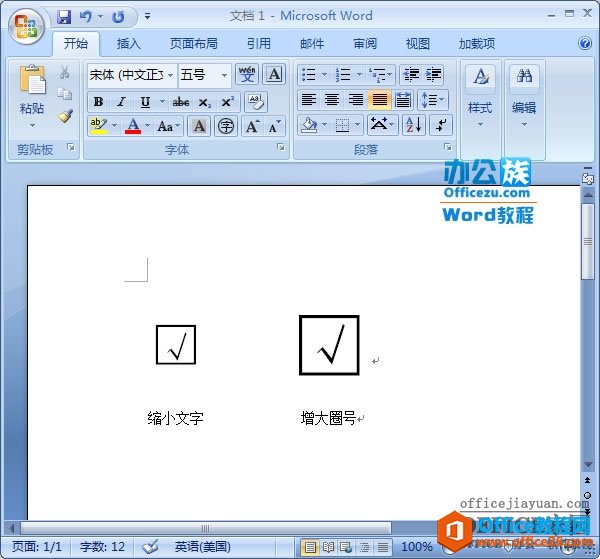Toggle character shading

click(x=199, y=126)
